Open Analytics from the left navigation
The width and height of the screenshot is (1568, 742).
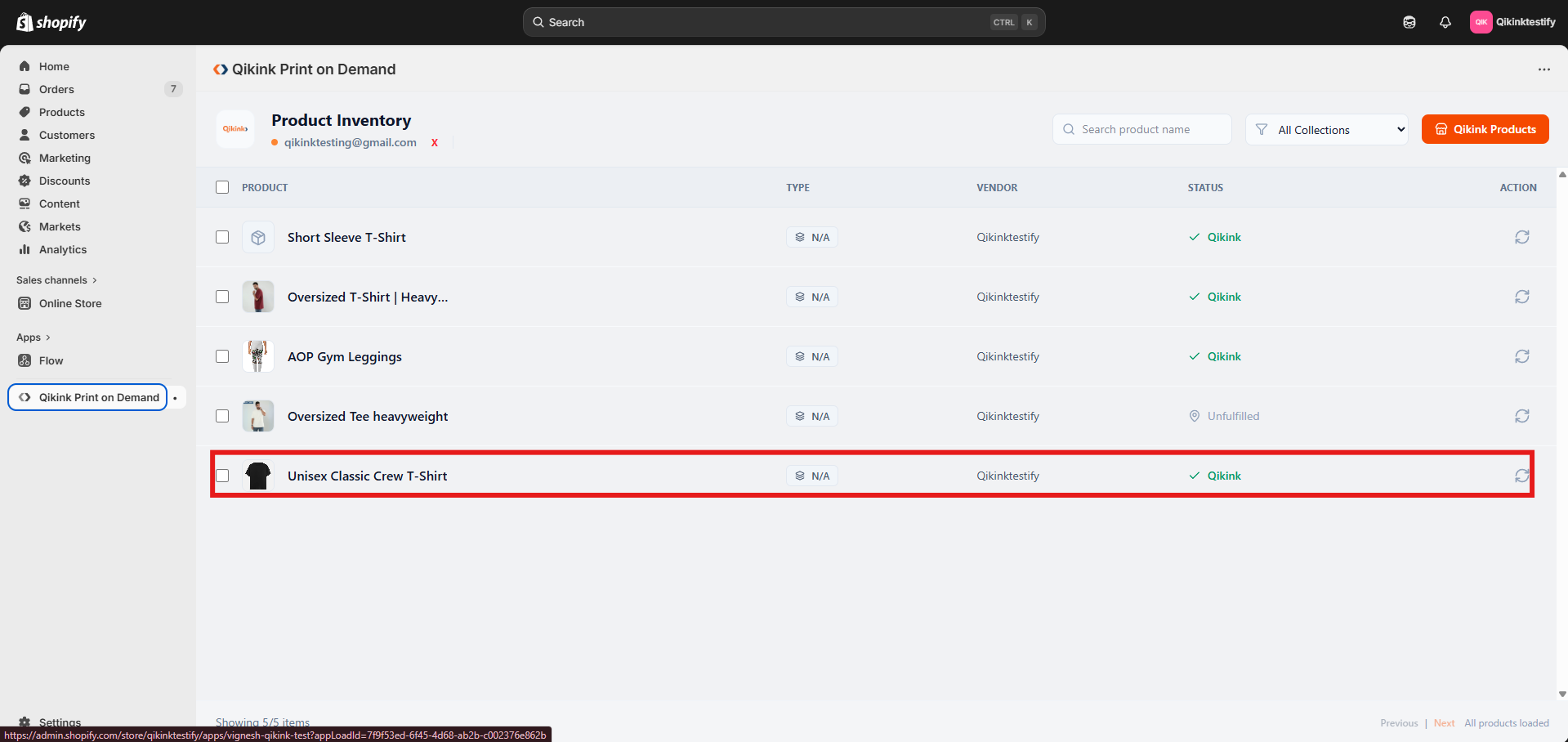[x=63, y=249]
